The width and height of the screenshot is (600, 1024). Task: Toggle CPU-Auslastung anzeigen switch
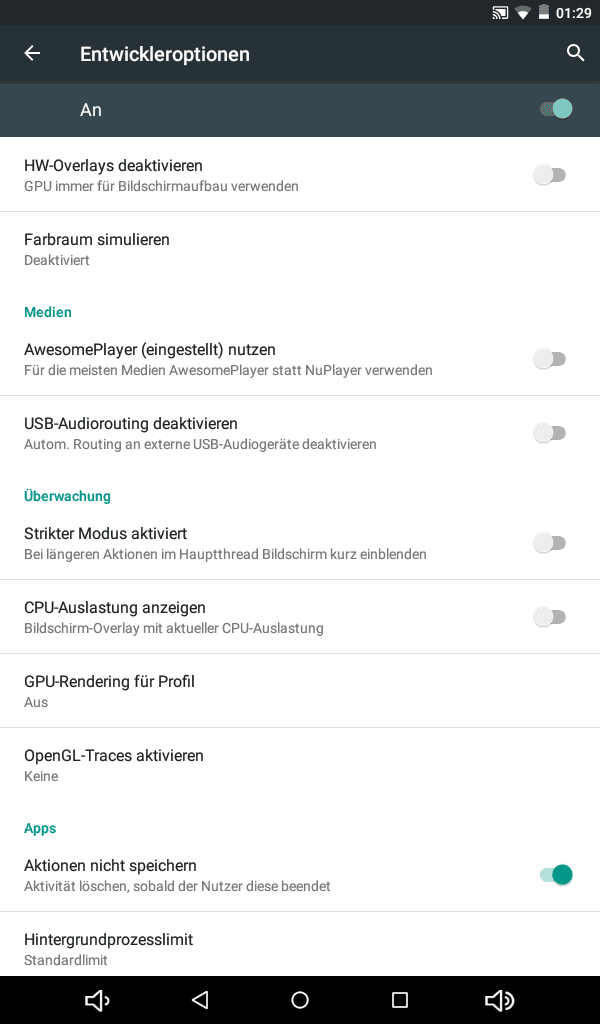(x=549, y=617)
